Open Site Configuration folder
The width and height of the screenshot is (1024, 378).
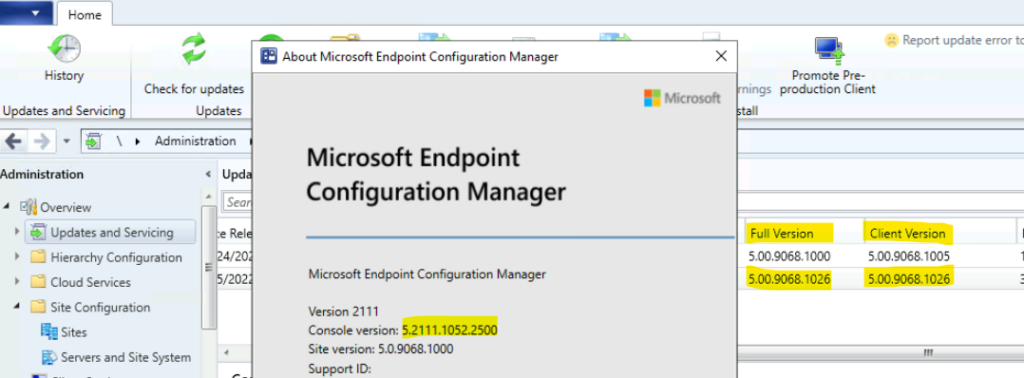pos(100,307)
